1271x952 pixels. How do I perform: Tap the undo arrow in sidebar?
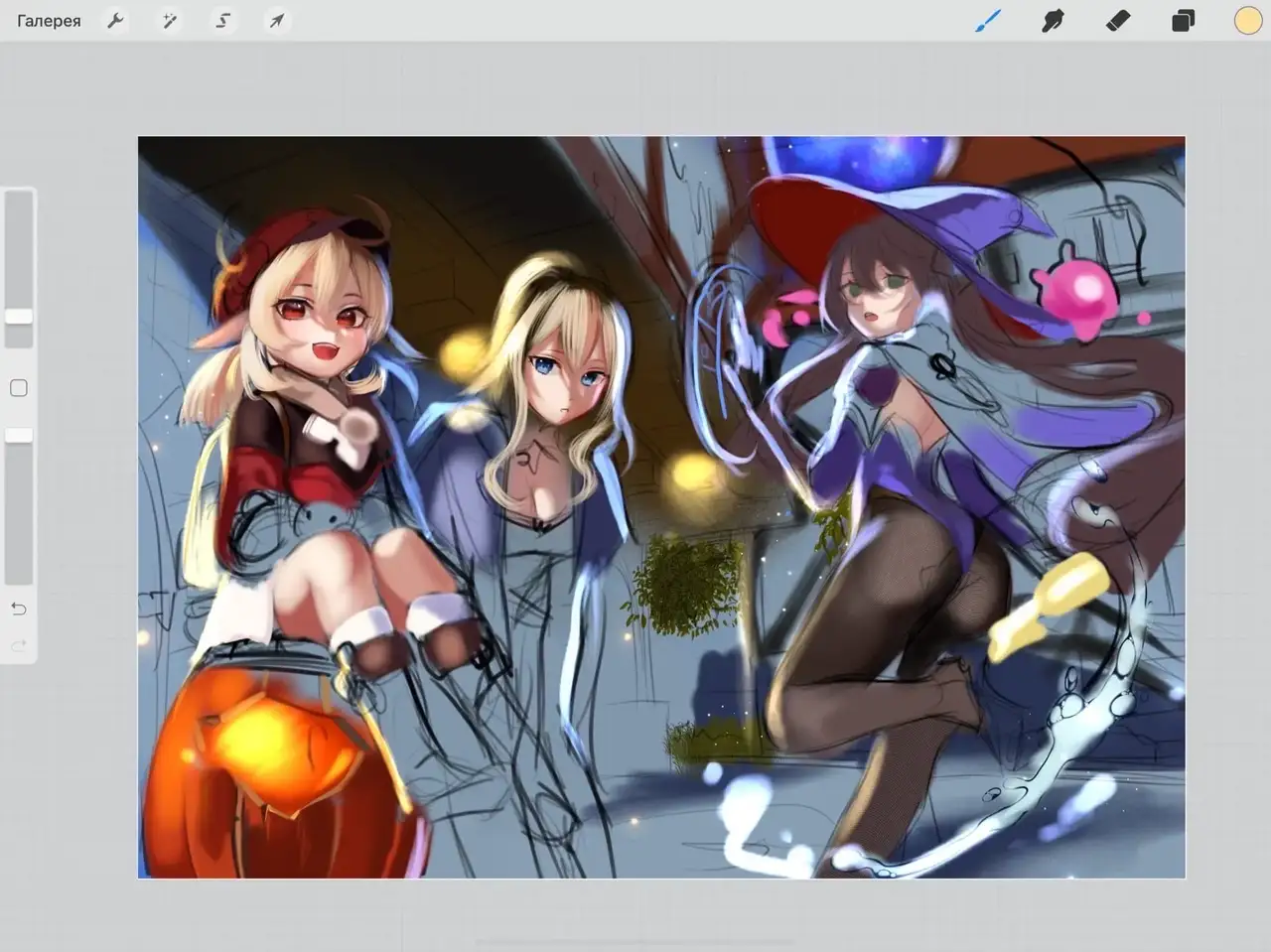tap(19, 609)
